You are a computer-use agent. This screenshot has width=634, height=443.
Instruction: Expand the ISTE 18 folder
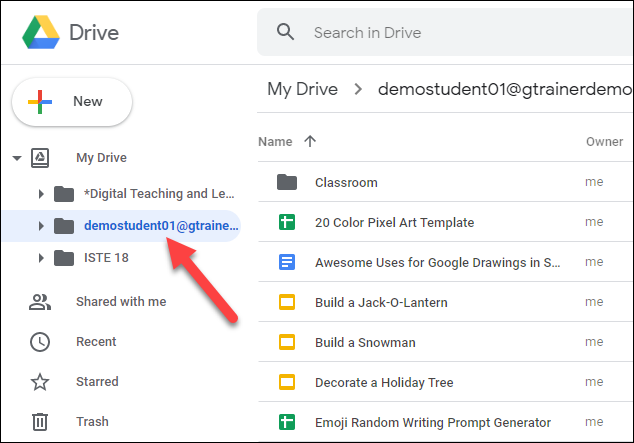click(41, 258)
